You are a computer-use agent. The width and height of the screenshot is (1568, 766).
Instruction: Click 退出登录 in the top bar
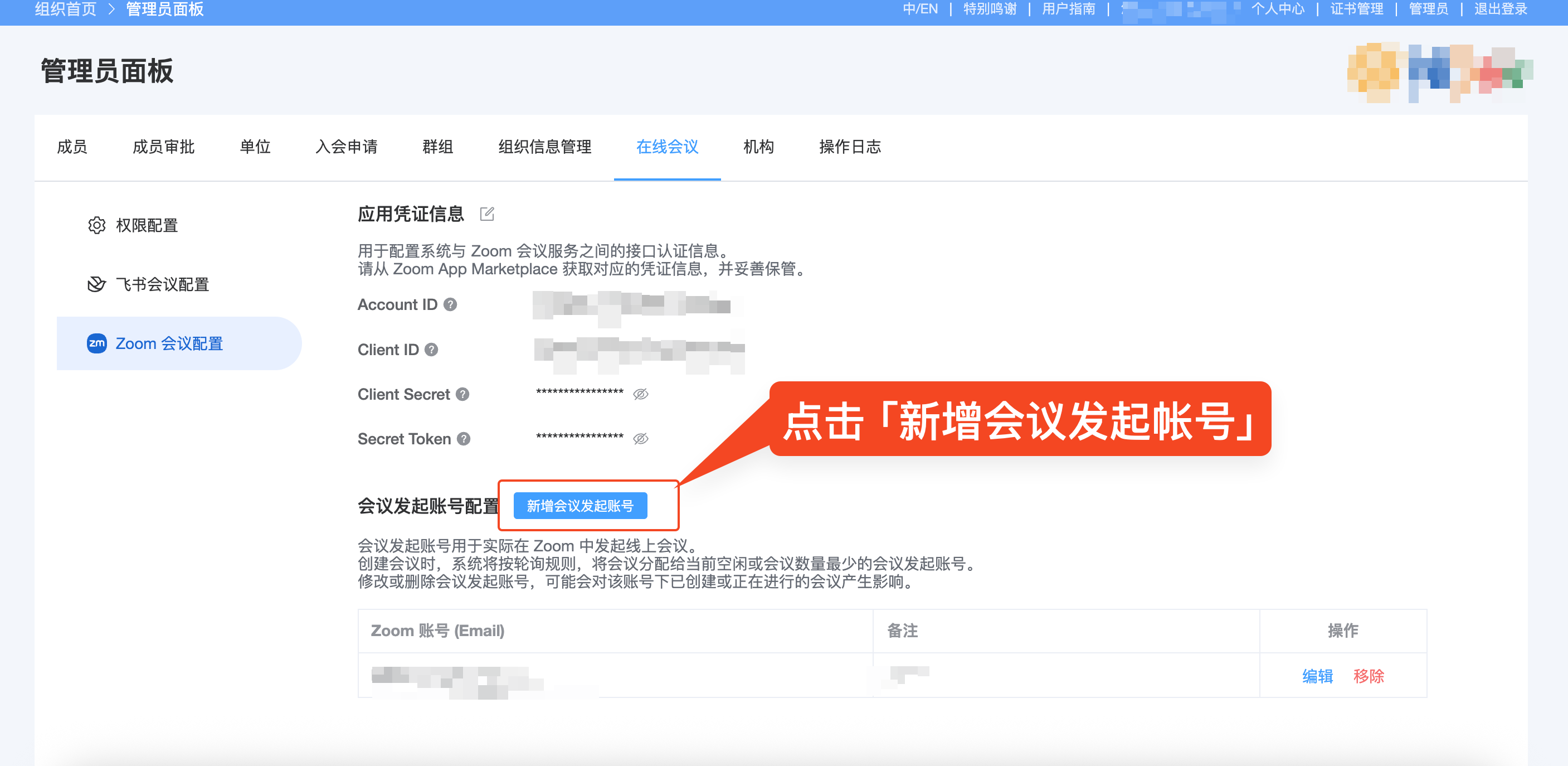point(1501,9)
